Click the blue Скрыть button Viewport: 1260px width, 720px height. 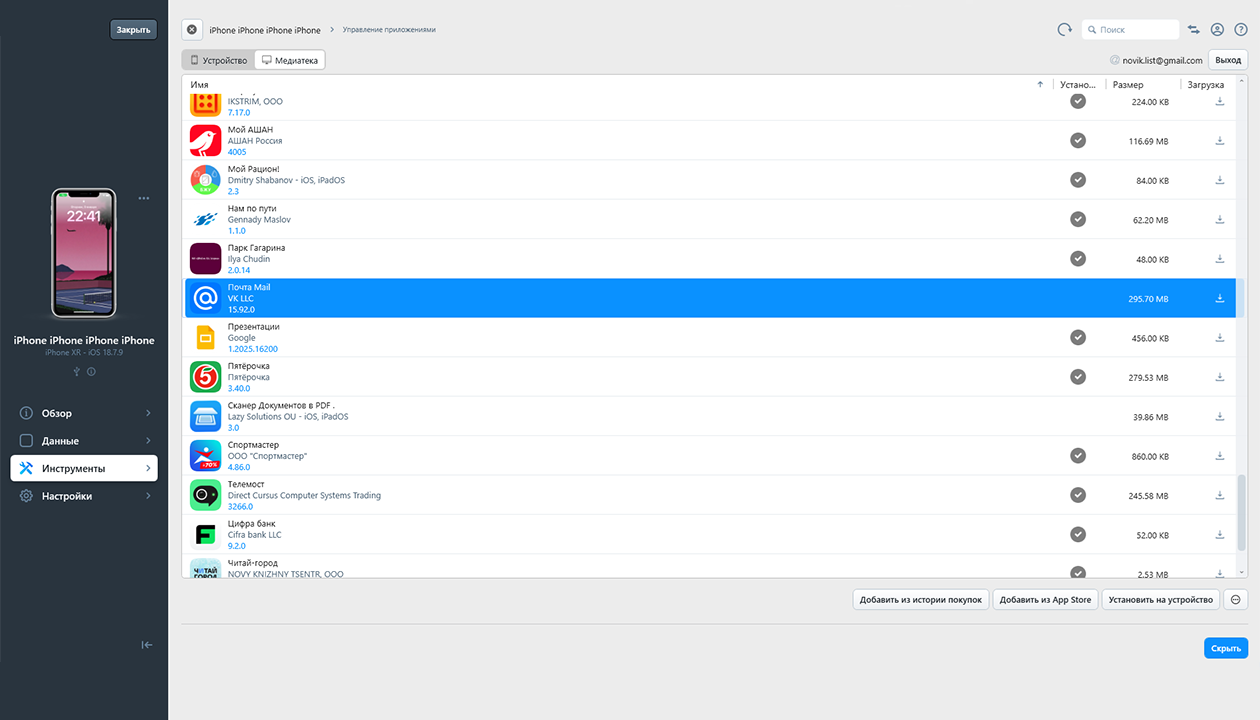1226,648
